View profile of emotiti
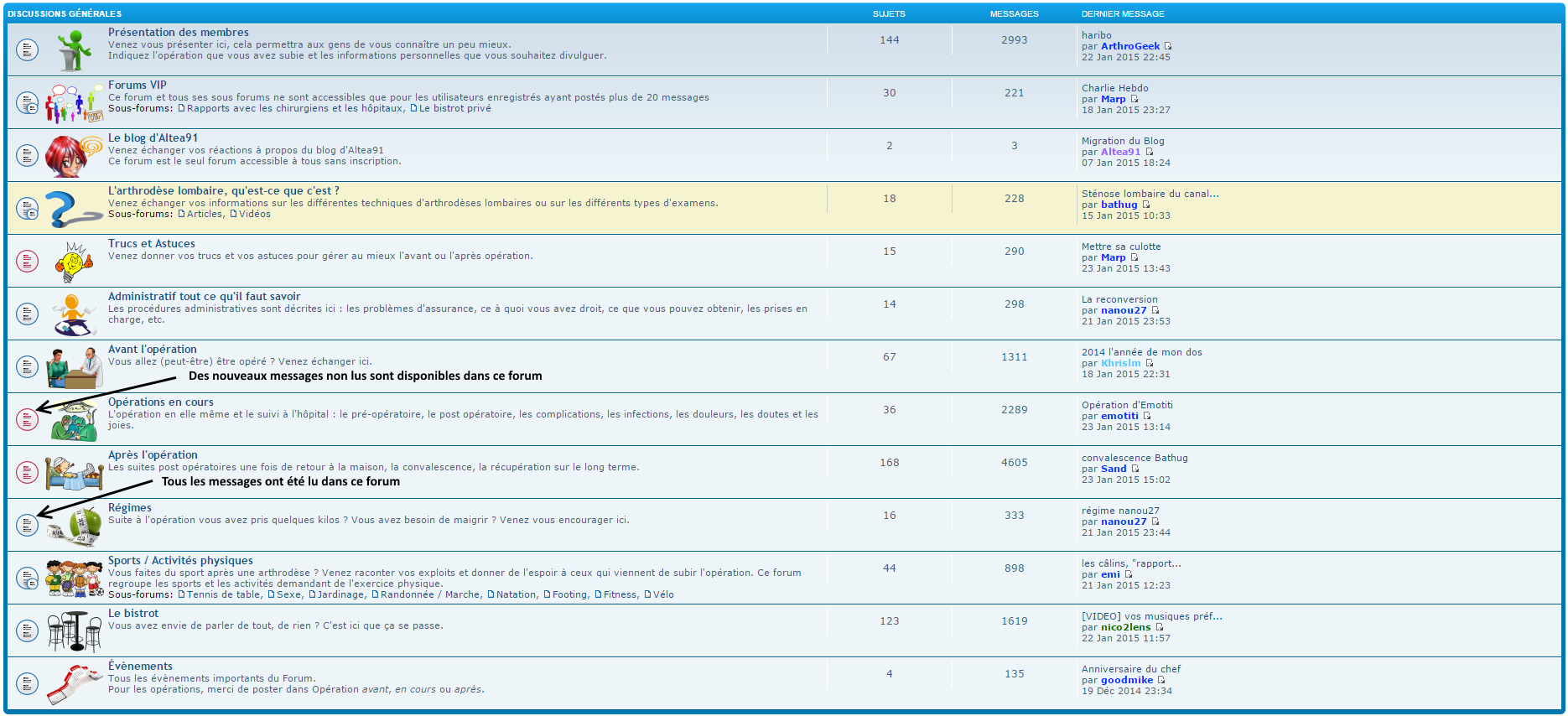The width and height of the screenshot is (1568, 716). [1120, 416]
